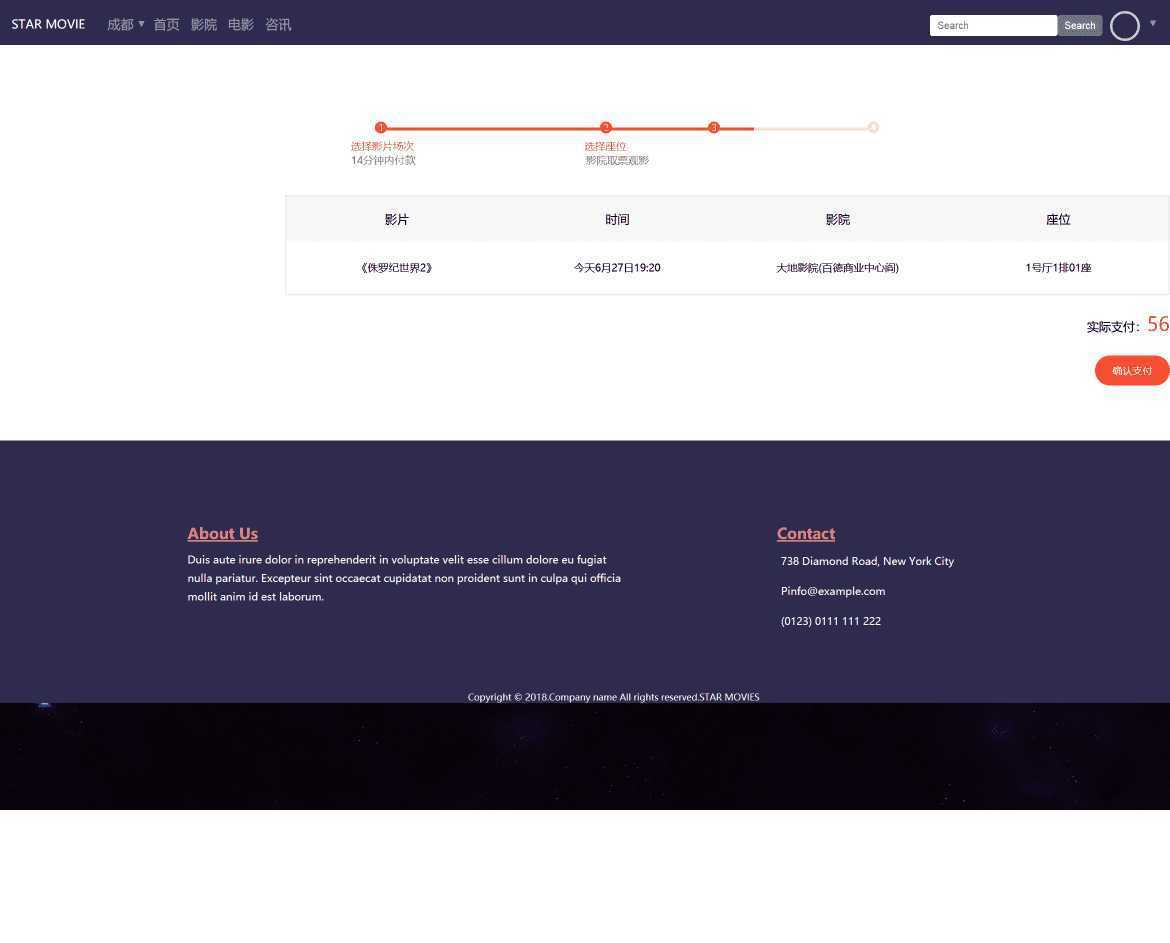Click the Contact heading link
Image resolution: width=1170 pixels, height=943 pixels.
(x=805, y=533)
